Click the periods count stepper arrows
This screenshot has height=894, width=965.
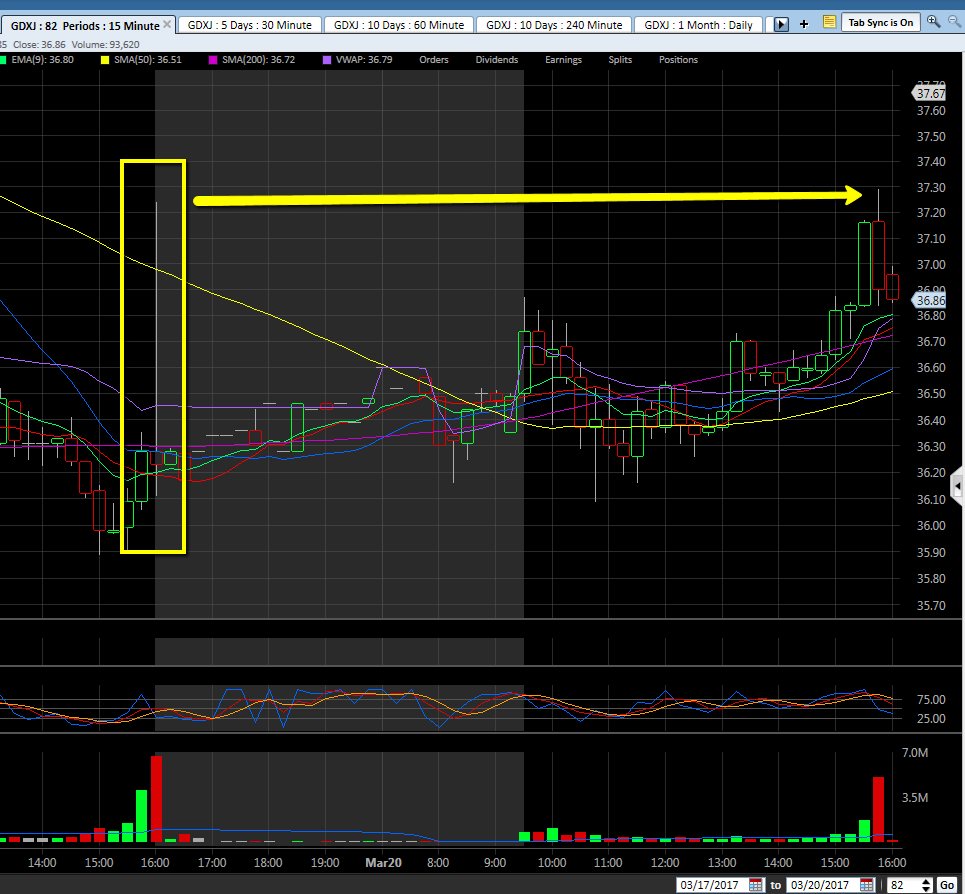click(926, 885)
